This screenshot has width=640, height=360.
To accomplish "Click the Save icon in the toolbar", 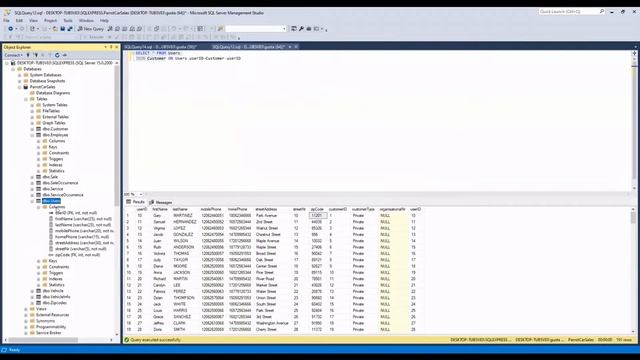I will 62,29.
